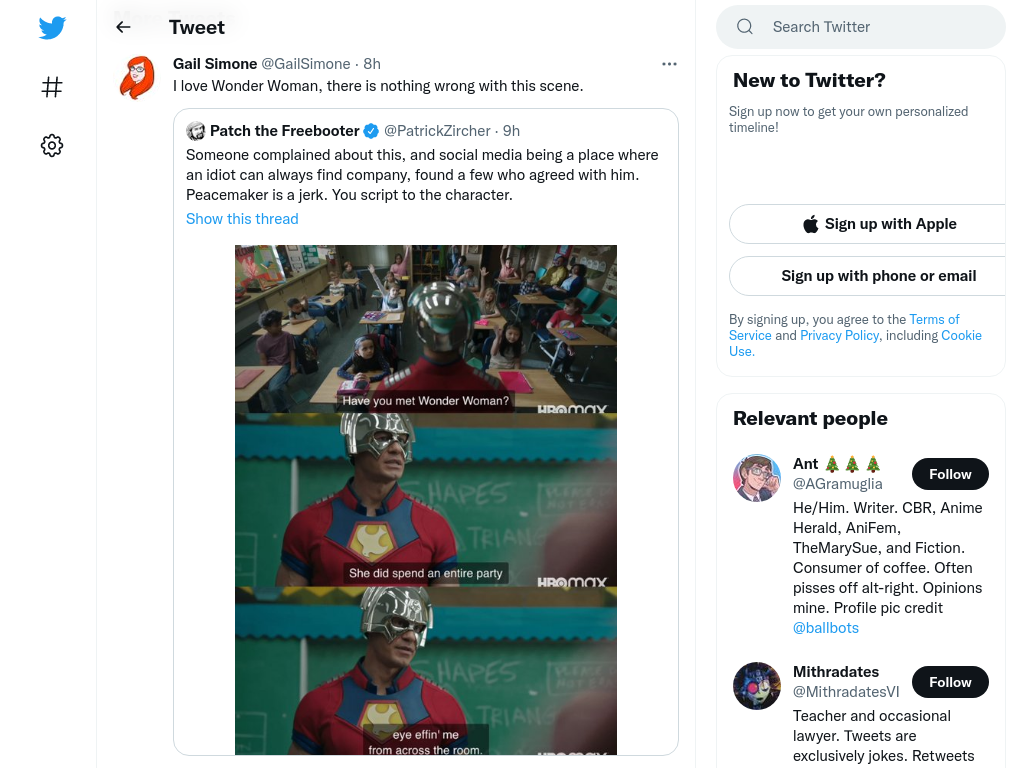Open the tweet's more options menu
The width and height of the screenshot is (1024, 768).
pyautogui.click(x=669, y=64)
